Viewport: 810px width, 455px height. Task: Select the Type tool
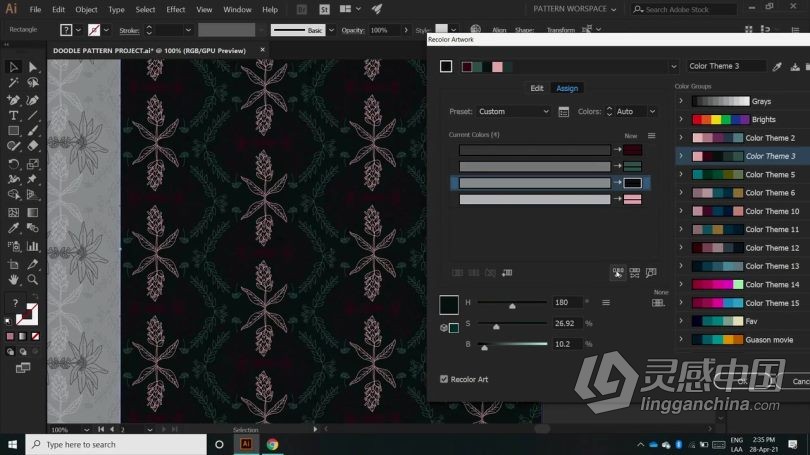pos(14,115)
